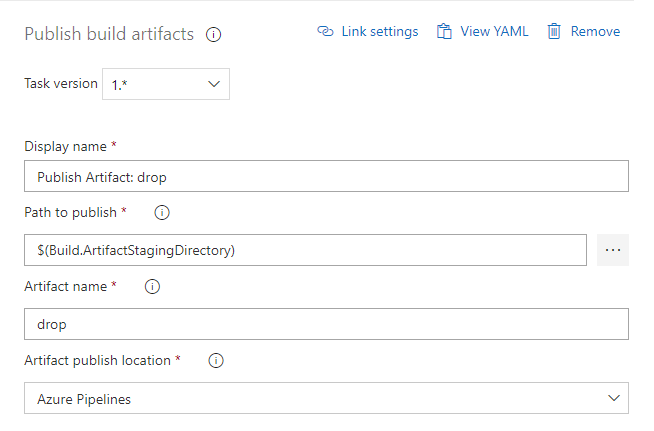Click the Publish build artifacts heading
Viewport: 654px width, 431px height.
click(109, 35)
